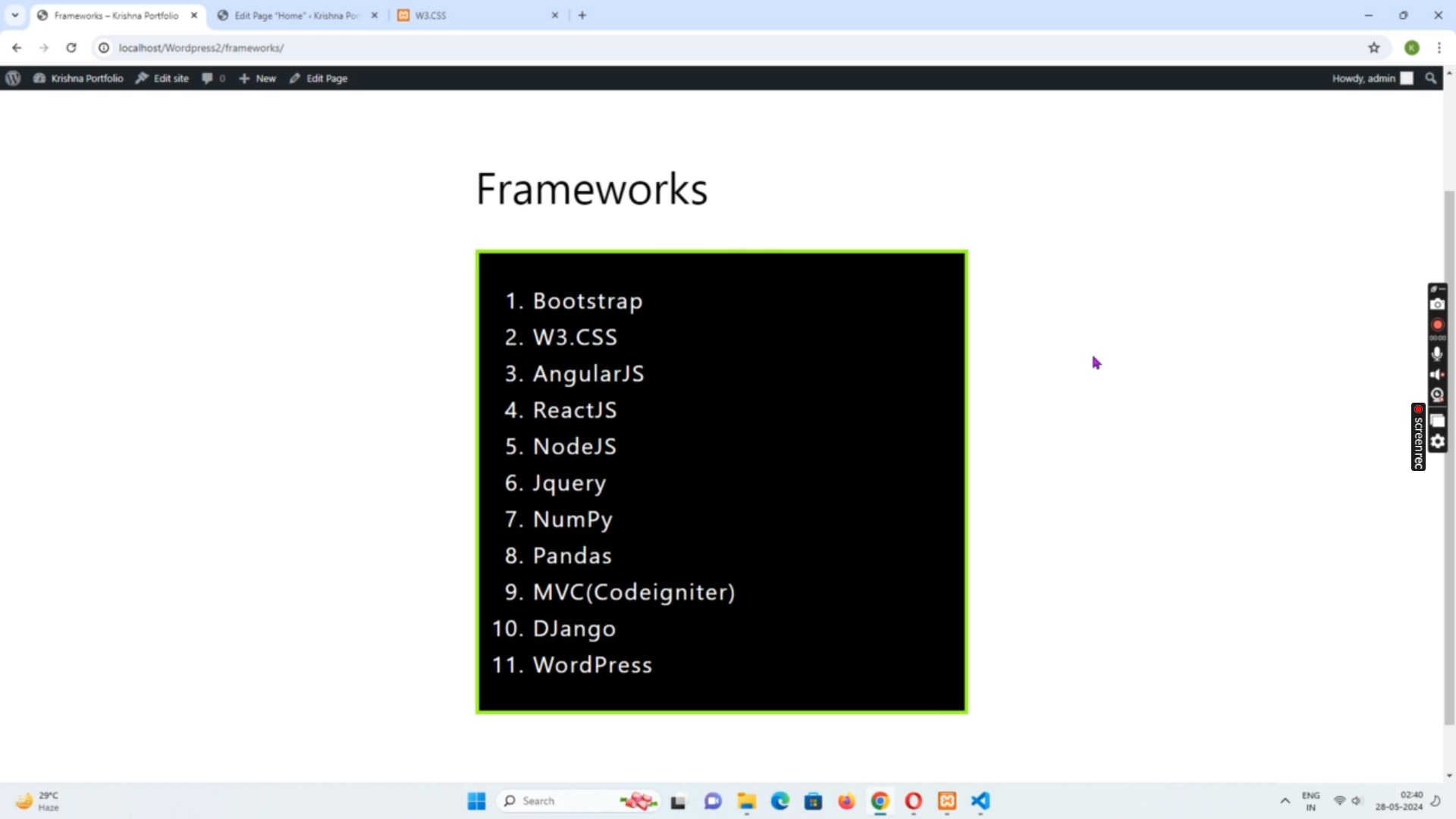1456x819 pixels.
Task: Click the Frameworks page heading
Action: coord(591,189)
